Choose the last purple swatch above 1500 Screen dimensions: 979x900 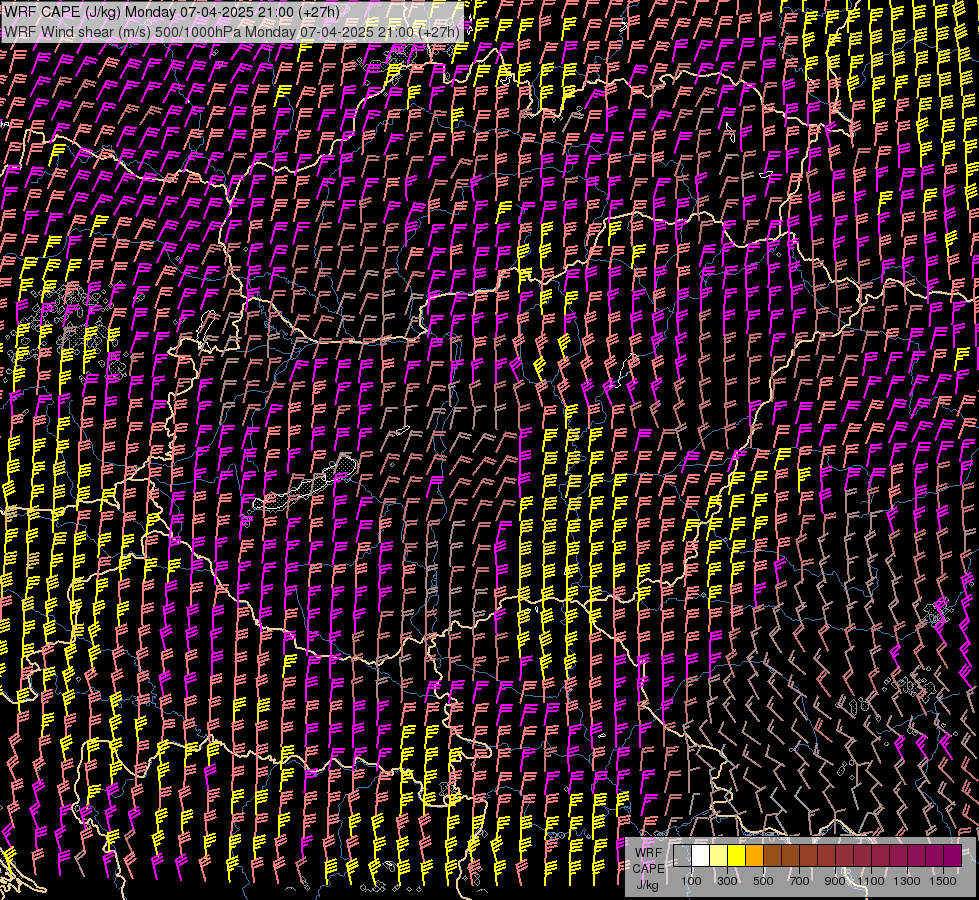(x=953, y=855)
